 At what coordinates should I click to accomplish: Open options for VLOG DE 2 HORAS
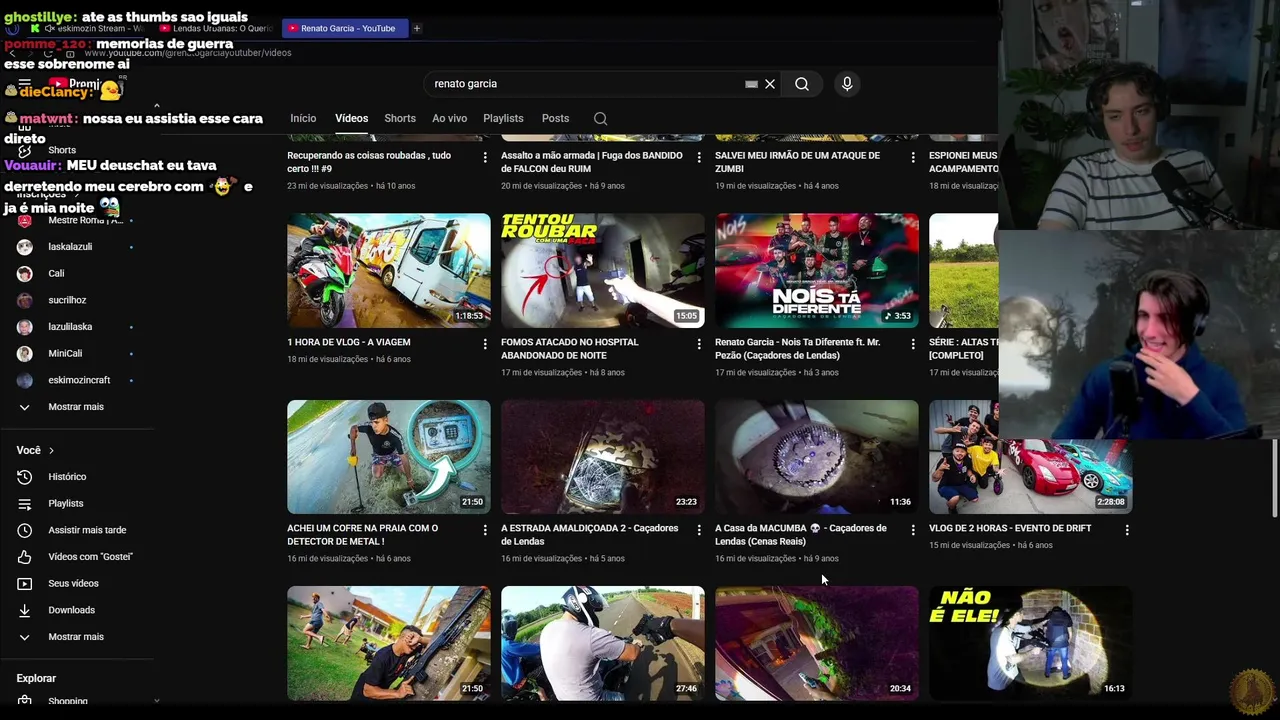click(x=1127, y=530)
